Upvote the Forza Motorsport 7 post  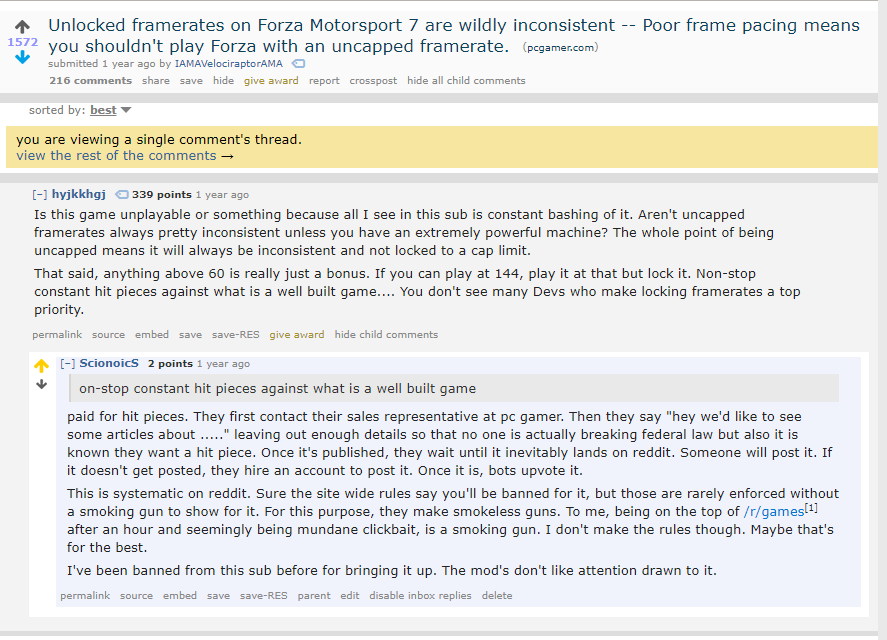[22, 26]
